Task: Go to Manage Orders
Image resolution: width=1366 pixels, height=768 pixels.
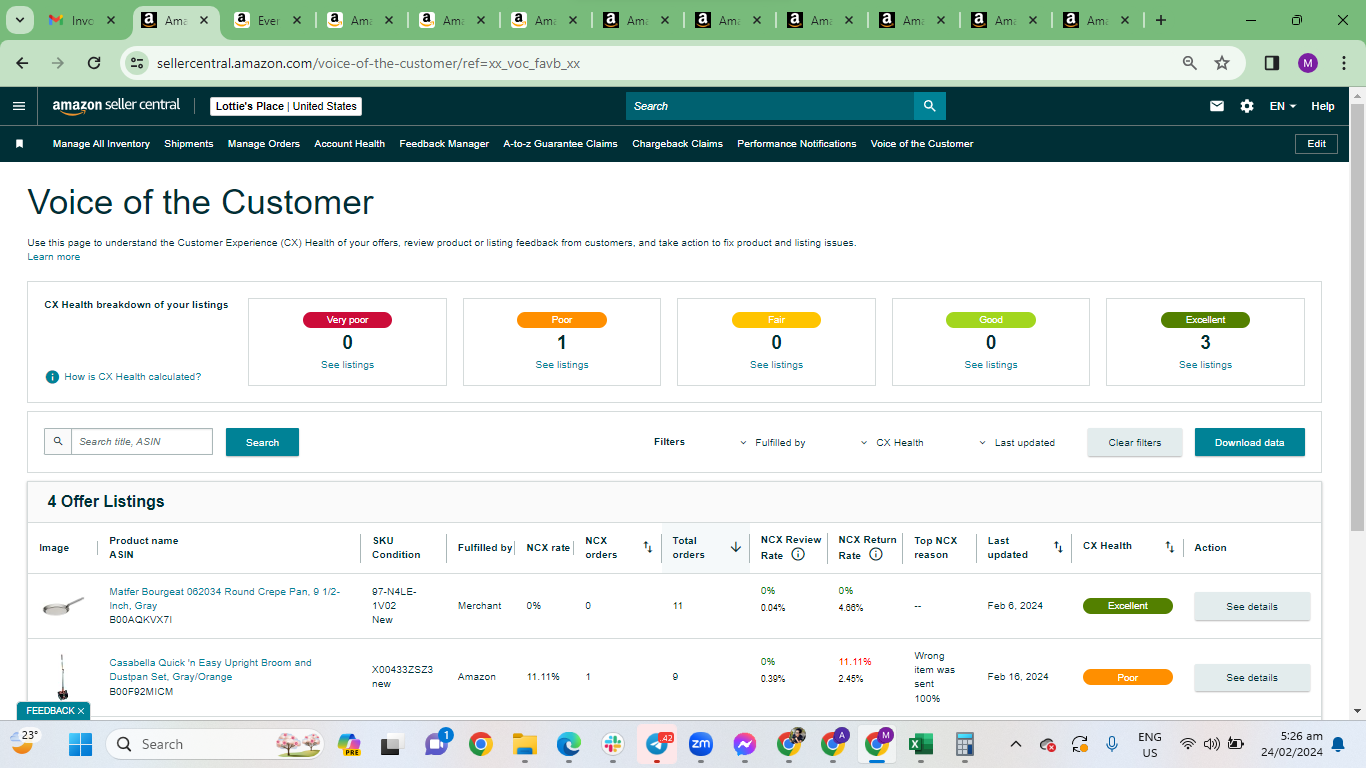Action: (x=264, y=144)
